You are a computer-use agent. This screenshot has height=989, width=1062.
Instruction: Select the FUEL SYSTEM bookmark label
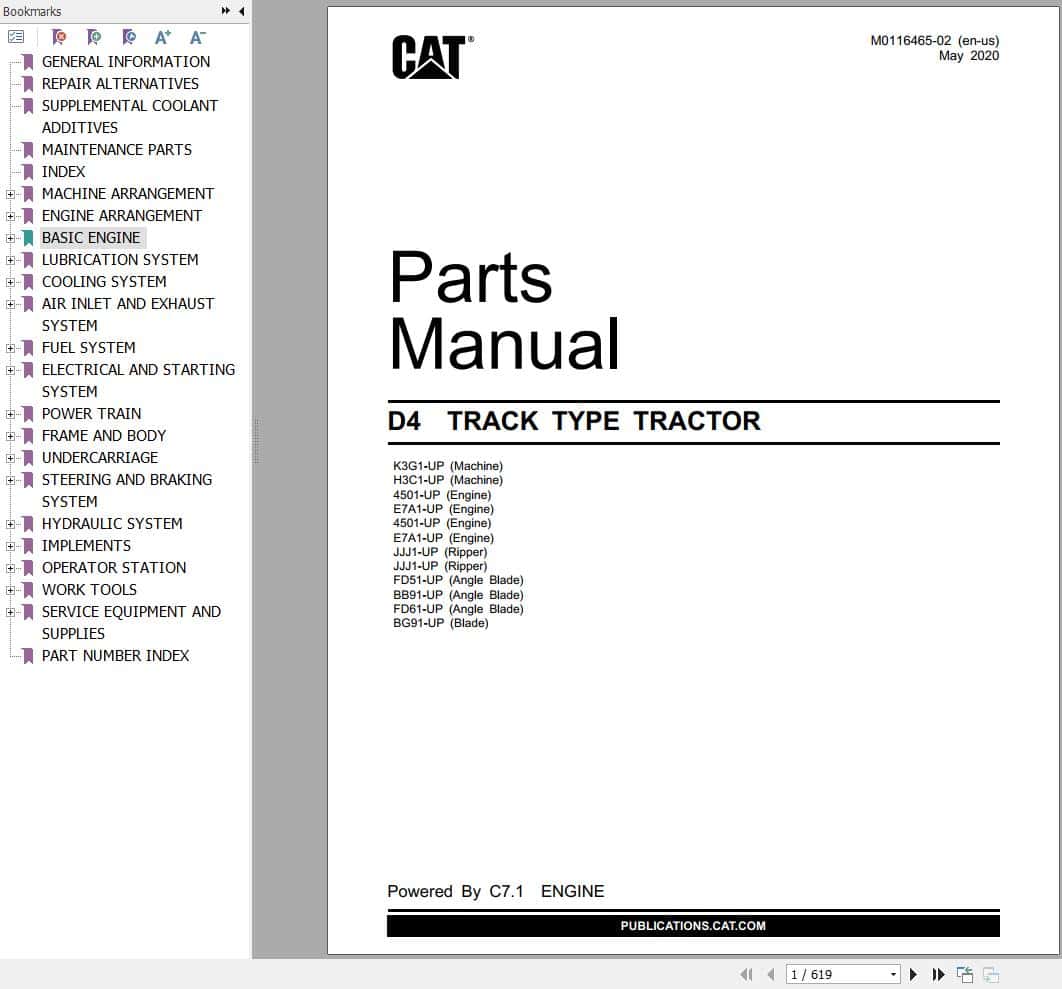[89, 348]
